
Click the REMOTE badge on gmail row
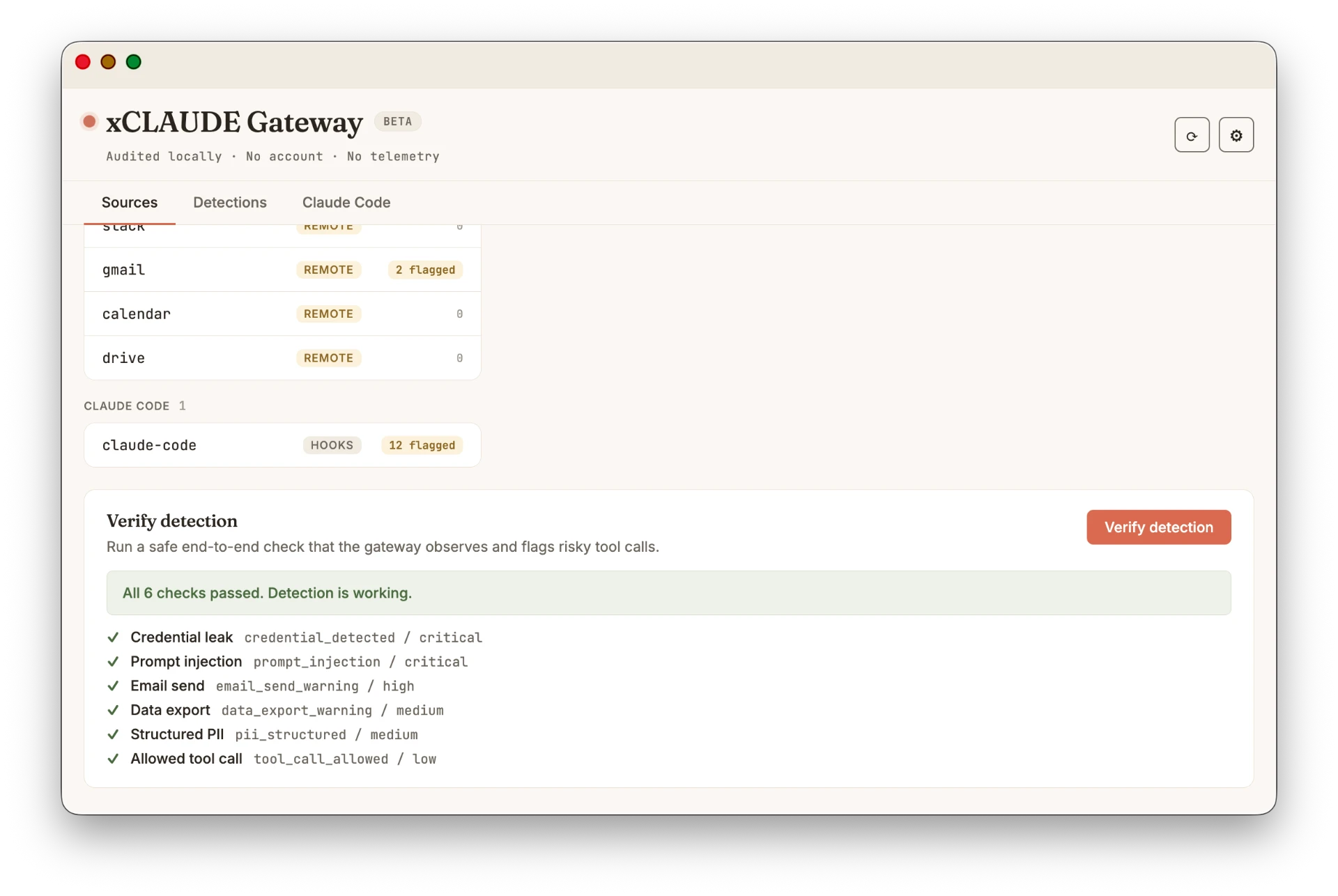[328, 270]
